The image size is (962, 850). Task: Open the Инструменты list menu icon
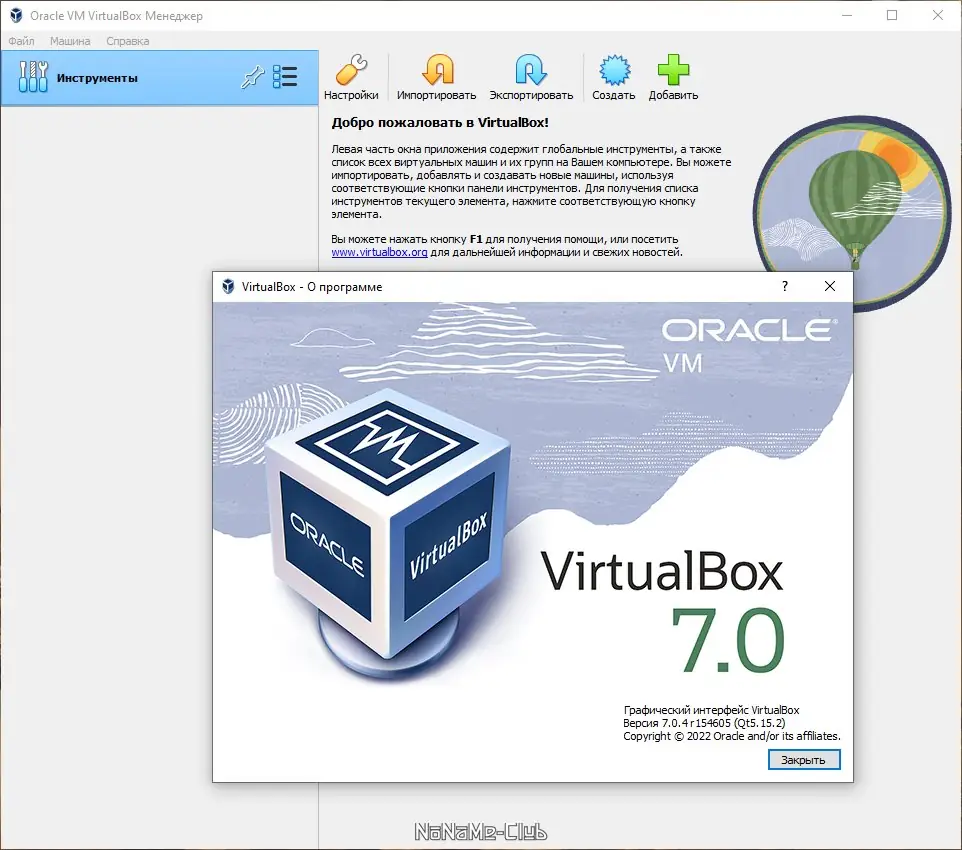click(285, 77)
